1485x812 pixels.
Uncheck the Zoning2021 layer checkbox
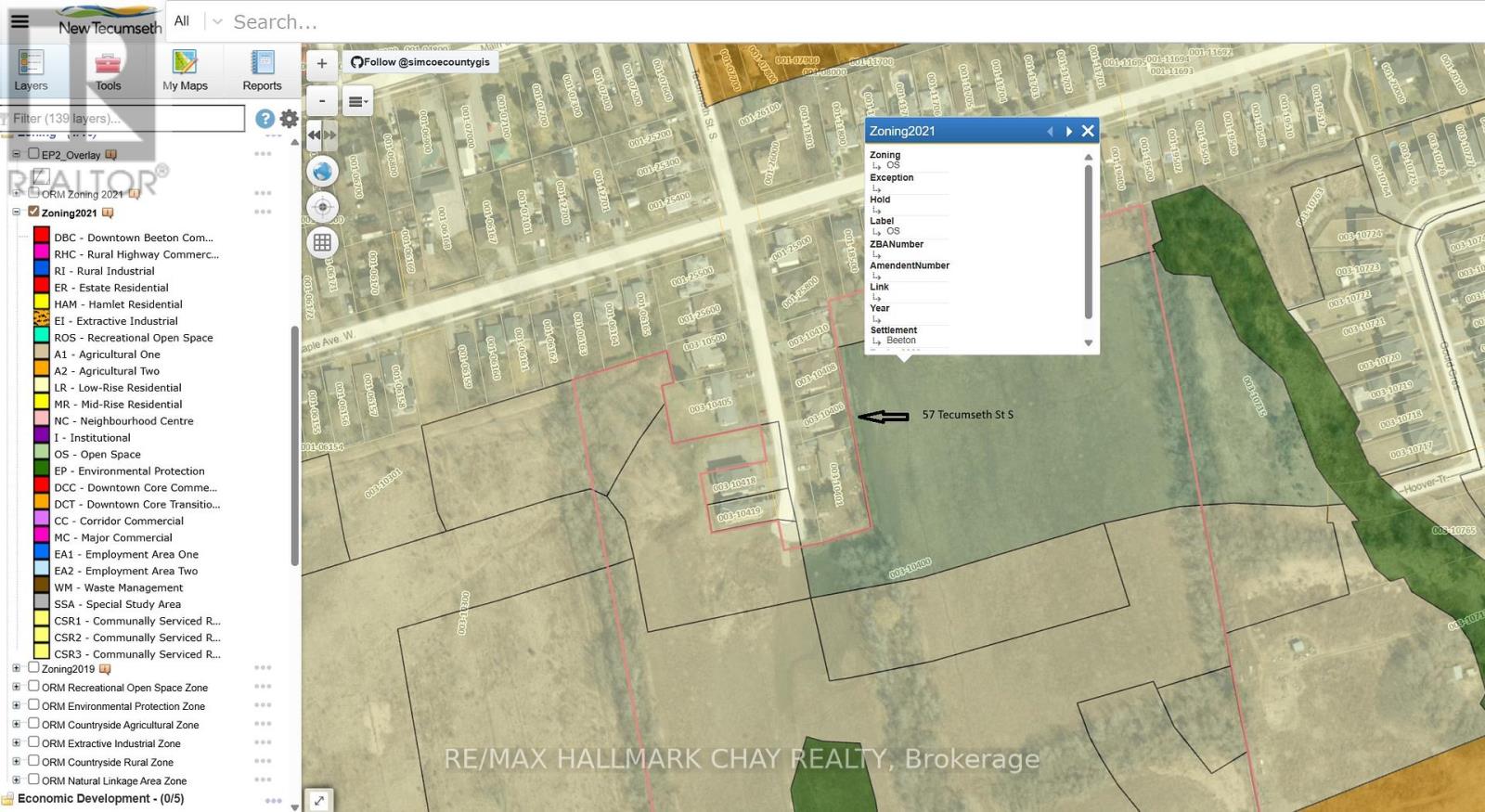click(33, 212)
